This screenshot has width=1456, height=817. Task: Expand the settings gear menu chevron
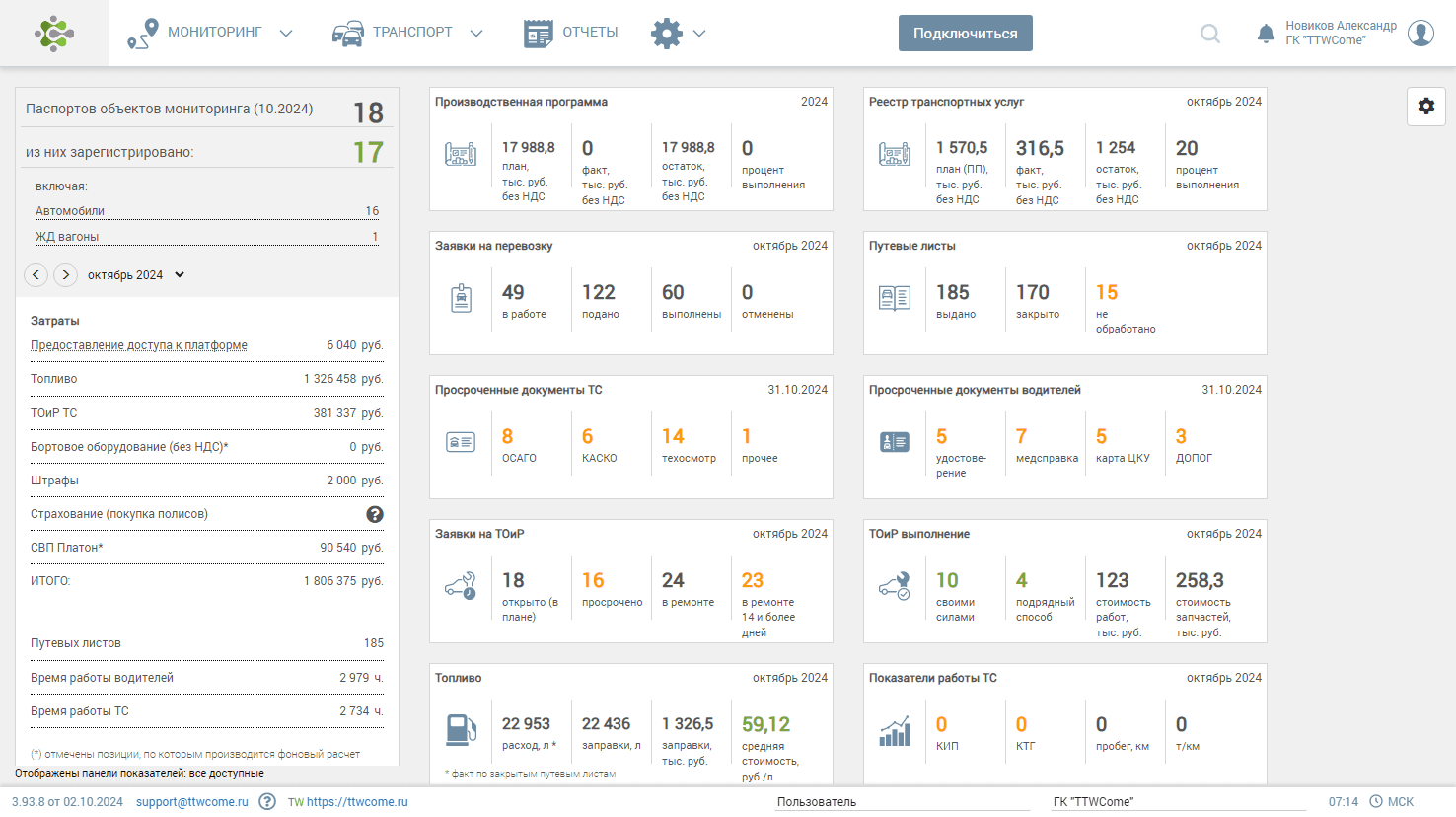(699, 34)
